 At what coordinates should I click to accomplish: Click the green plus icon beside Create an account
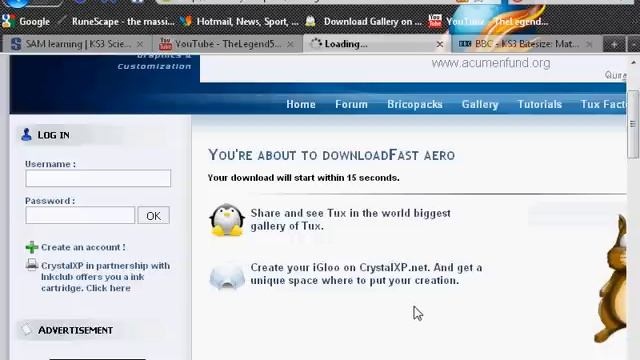[31, 247]
